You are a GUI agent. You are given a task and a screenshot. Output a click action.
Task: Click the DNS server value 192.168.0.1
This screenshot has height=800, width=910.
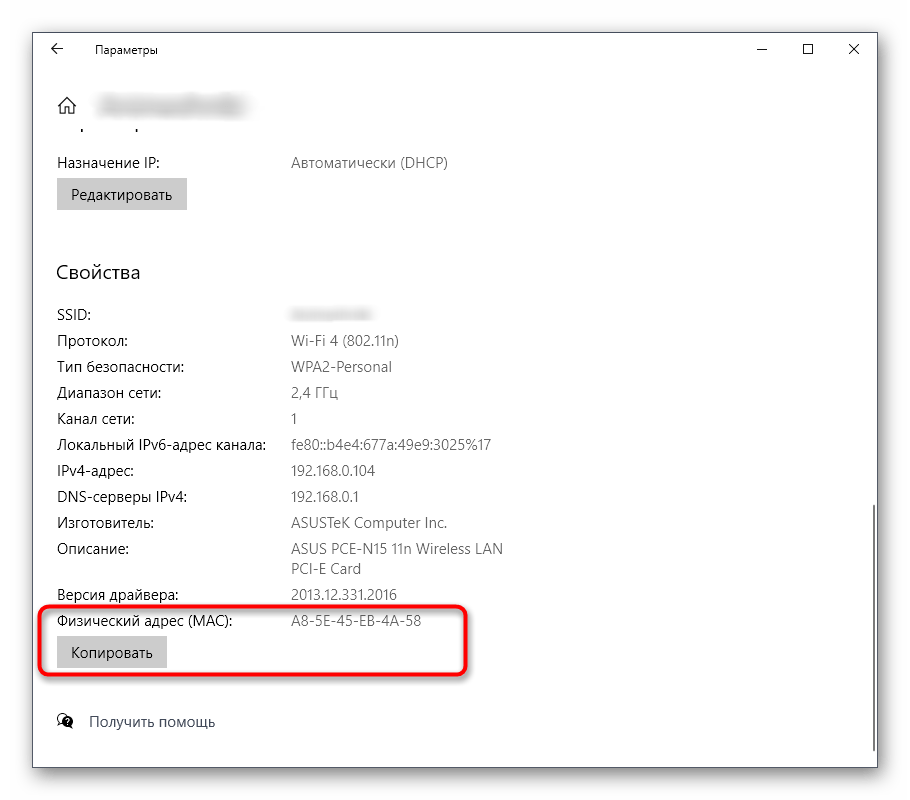(325, 497)
